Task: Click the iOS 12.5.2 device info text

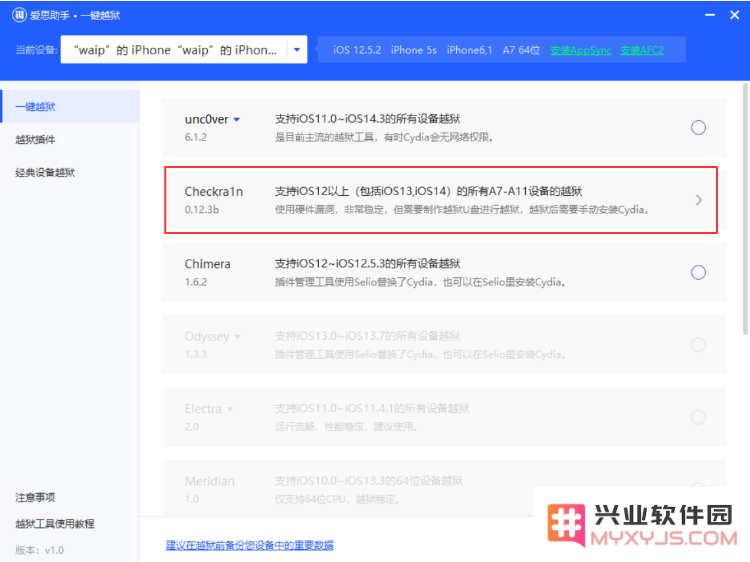Action: click(357, 50)
